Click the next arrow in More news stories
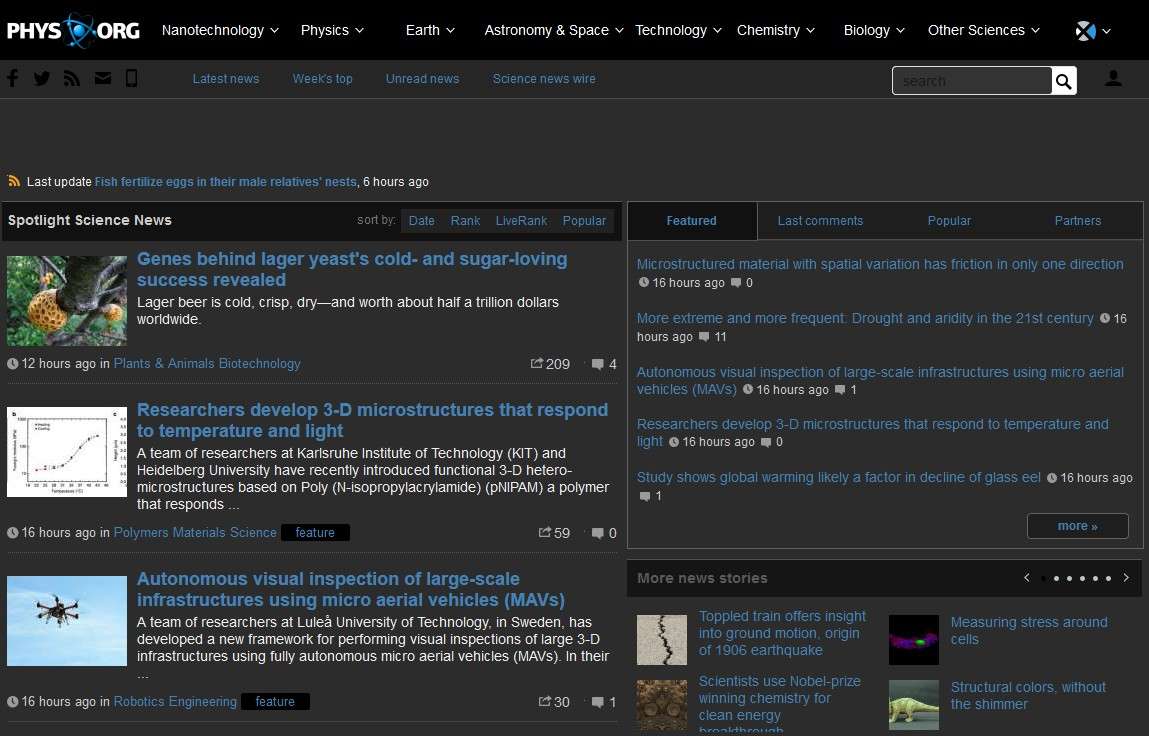 (1126, 578)
